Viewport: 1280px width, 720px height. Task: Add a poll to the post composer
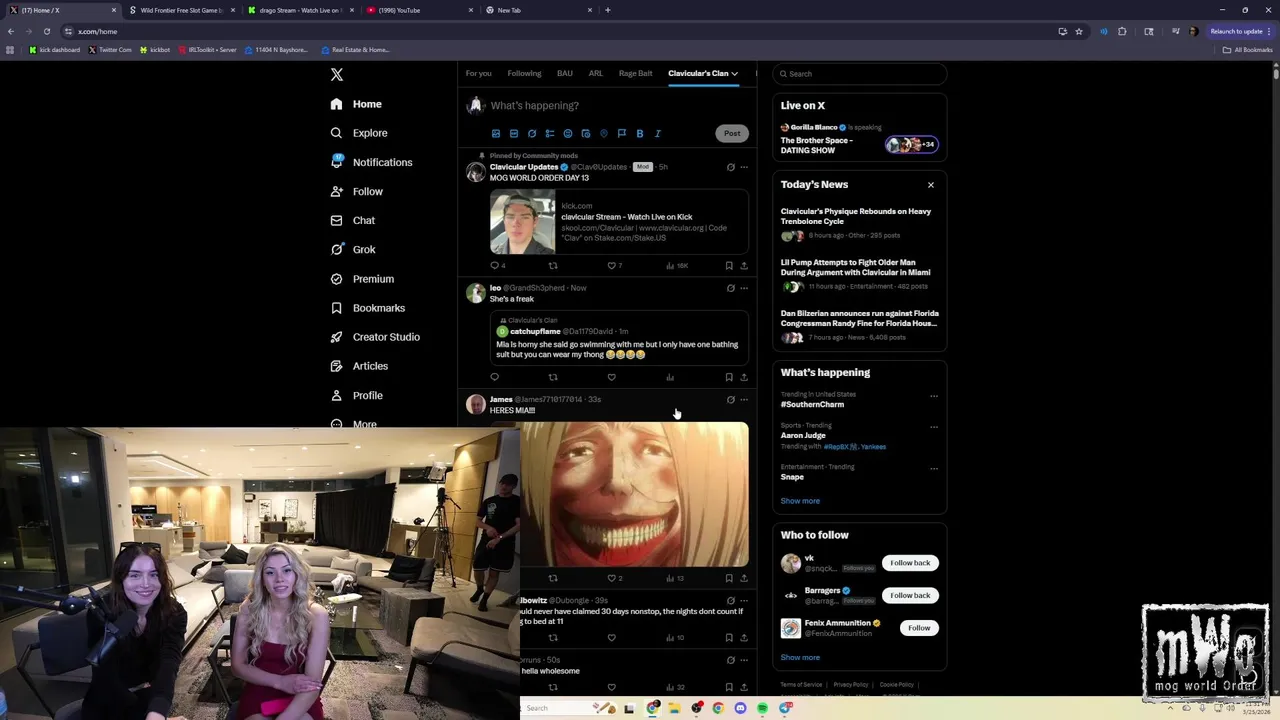(550, 133)
